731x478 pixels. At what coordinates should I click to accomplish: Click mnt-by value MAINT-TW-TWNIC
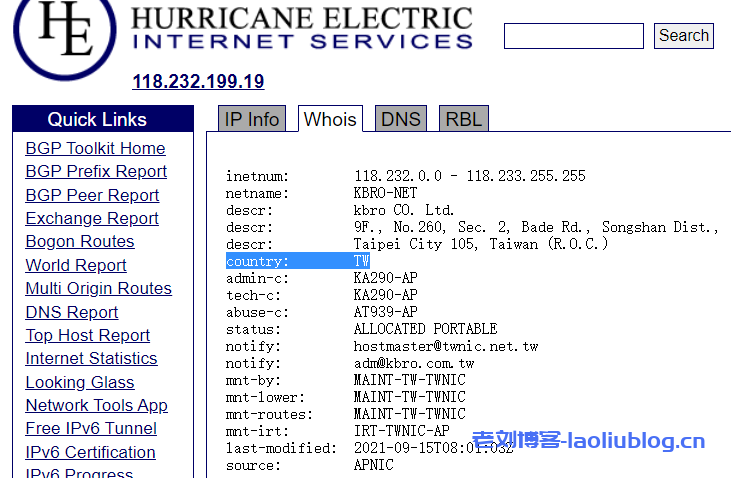(410, 380)
